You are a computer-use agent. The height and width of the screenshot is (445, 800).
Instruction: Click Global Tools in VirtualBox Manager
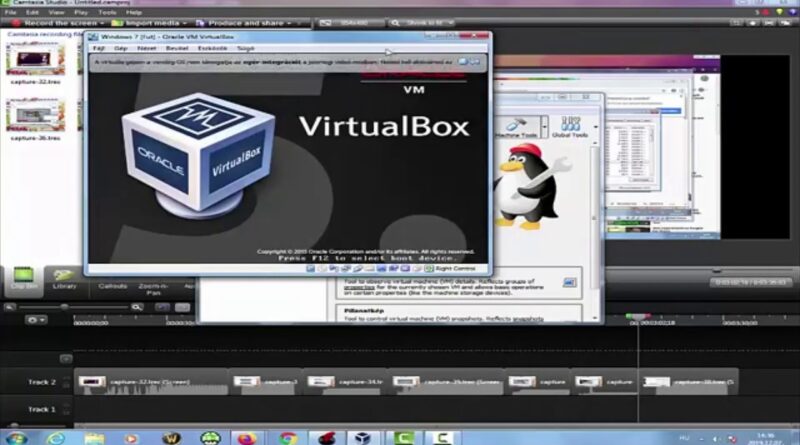click(x=570, y=127)
